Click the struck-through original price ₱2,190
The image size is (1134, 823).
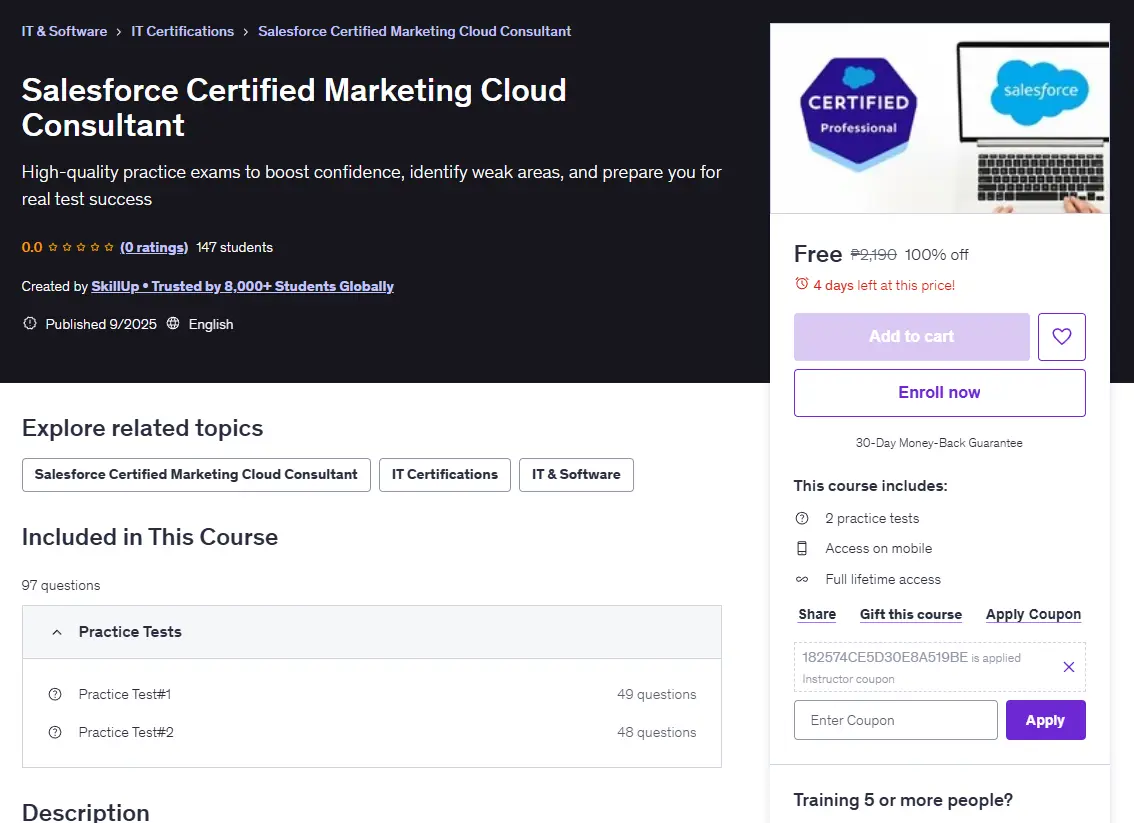pyautogui.click(x=873, y=255)
